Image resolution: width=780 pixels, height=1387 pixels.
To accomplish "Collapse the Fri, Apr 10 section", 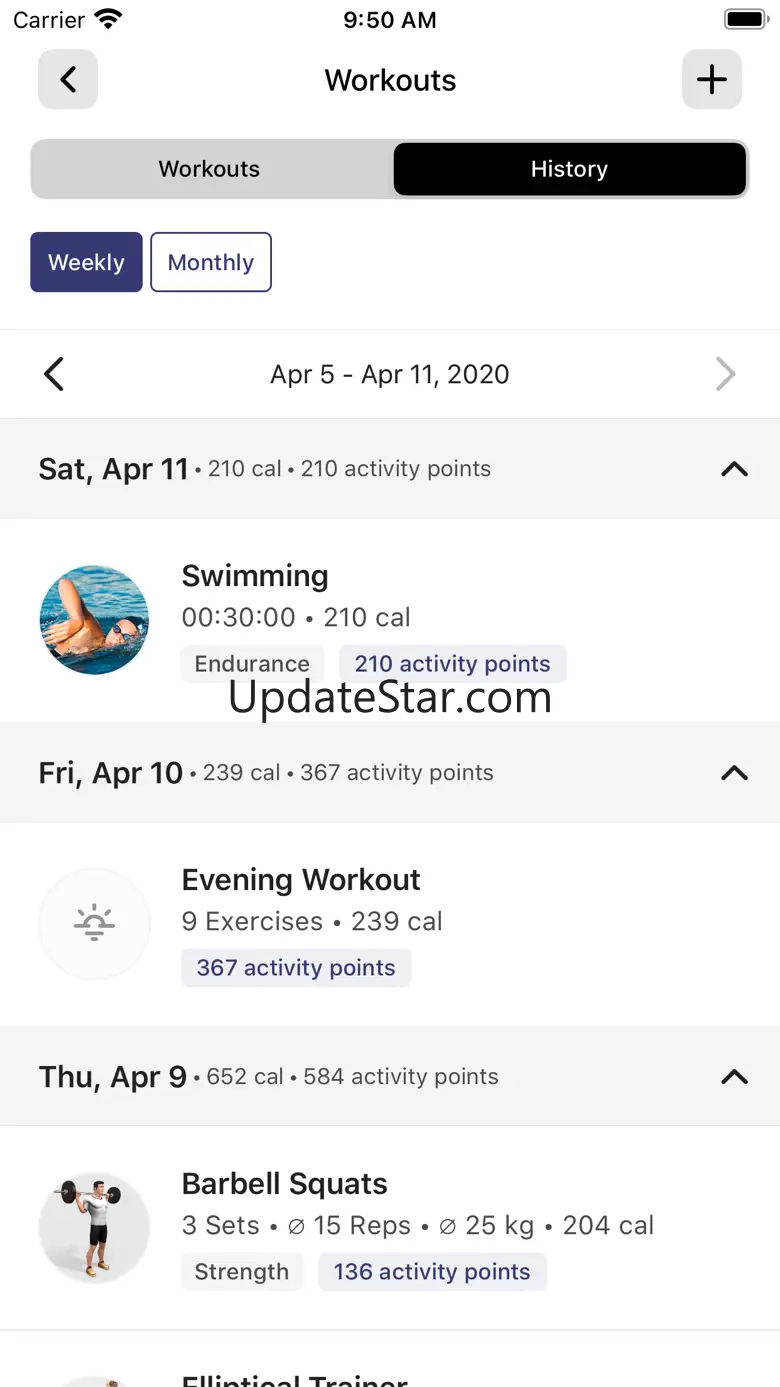I will [x=734, y=773].
